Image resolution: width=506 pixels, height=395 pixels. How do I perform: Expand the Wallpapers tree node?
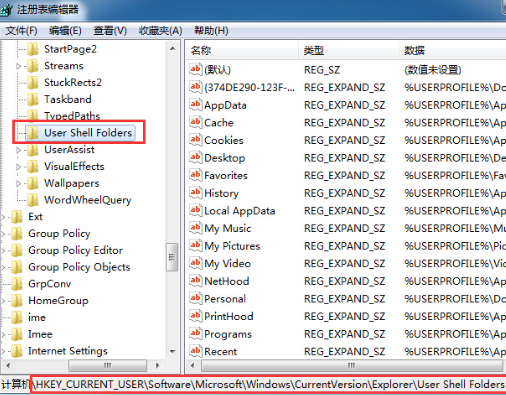(18, 183)
